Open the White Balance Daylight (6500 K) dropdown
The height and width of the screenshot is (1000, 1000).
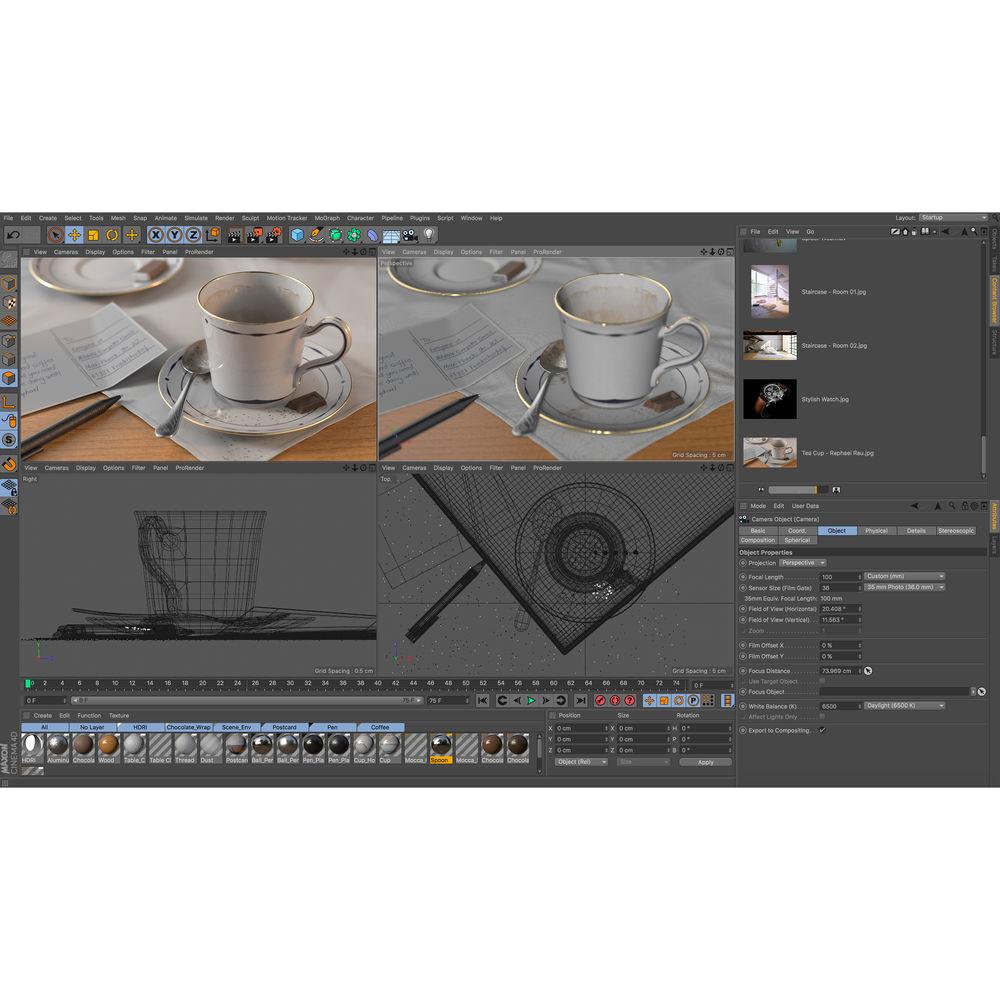[x=905, y=705]
